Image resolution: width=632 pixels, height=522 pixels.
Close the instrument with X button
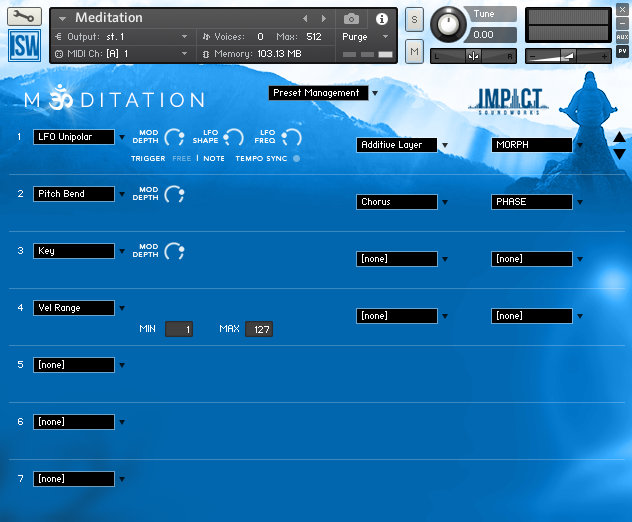pyautogui.click(x=622, y=10)
